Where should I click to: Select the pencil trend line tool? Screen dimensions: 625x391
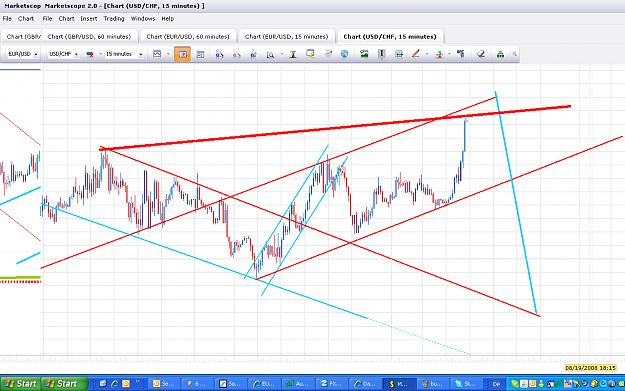pyautogui.click(x=415, y=54)
